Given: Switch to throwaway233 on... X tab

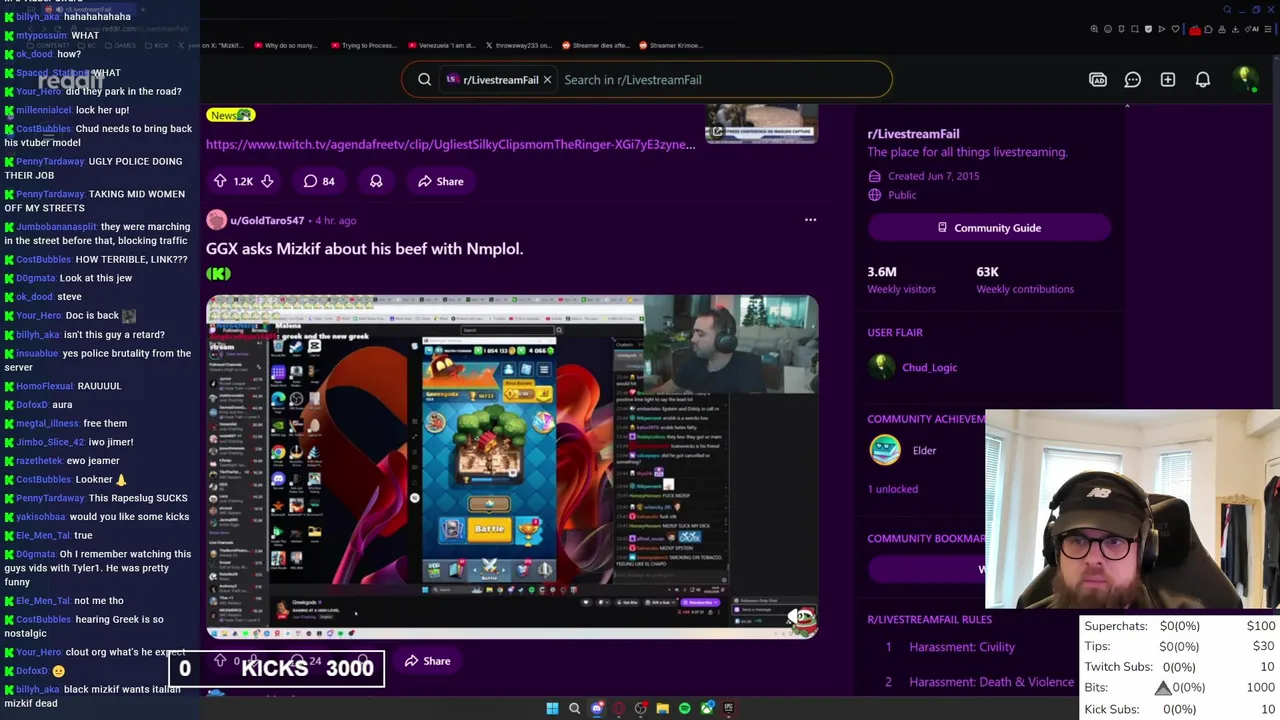Looking at the screenshot, I should tap(518, 45).
